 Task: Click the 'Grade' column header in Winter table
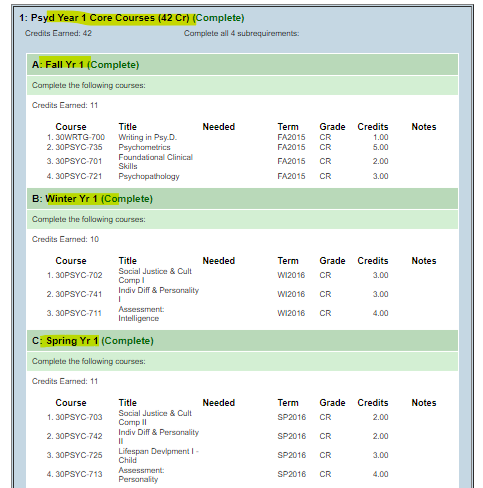(x=332, y=261)
